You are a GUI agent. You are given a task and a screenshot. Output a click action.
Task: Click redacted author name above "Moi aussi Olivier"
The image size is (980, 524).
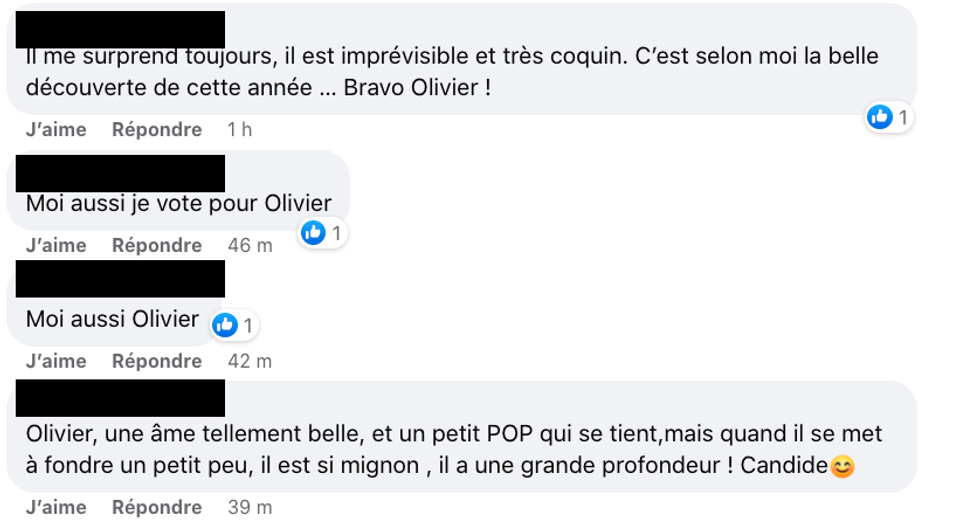(120, 279)
